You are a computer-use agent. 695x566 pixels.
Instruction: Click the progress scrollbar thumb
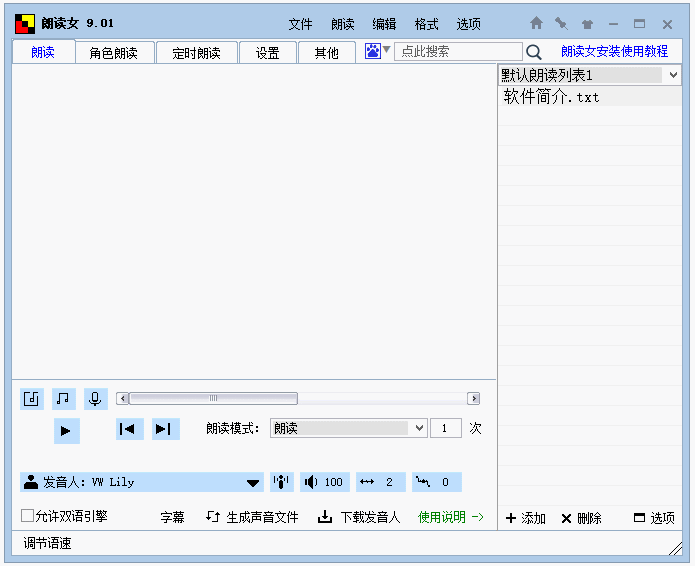213,398
